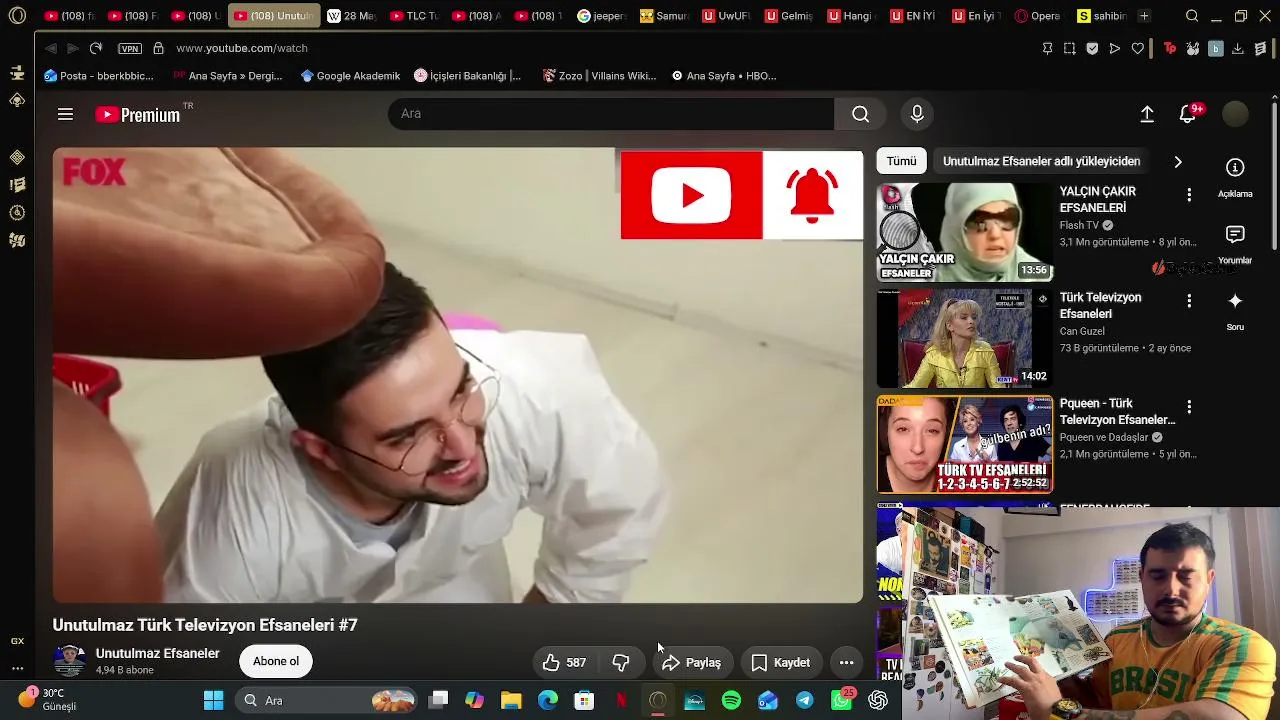Viewport: 1280px width, 720px height.
Task: Open the upload/create icon in YouTube header
Action: 1147,114
